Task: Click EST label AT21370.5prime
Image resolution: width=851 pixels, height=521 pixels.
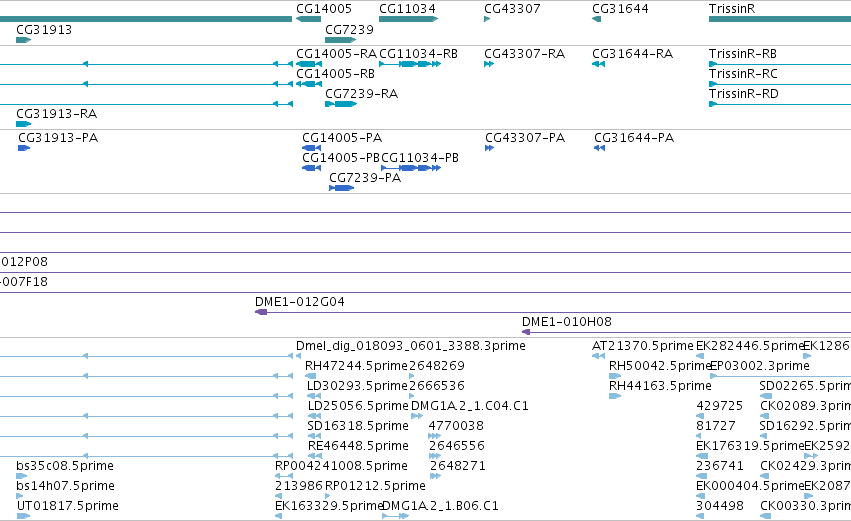Action: click(x=643, y=346)
